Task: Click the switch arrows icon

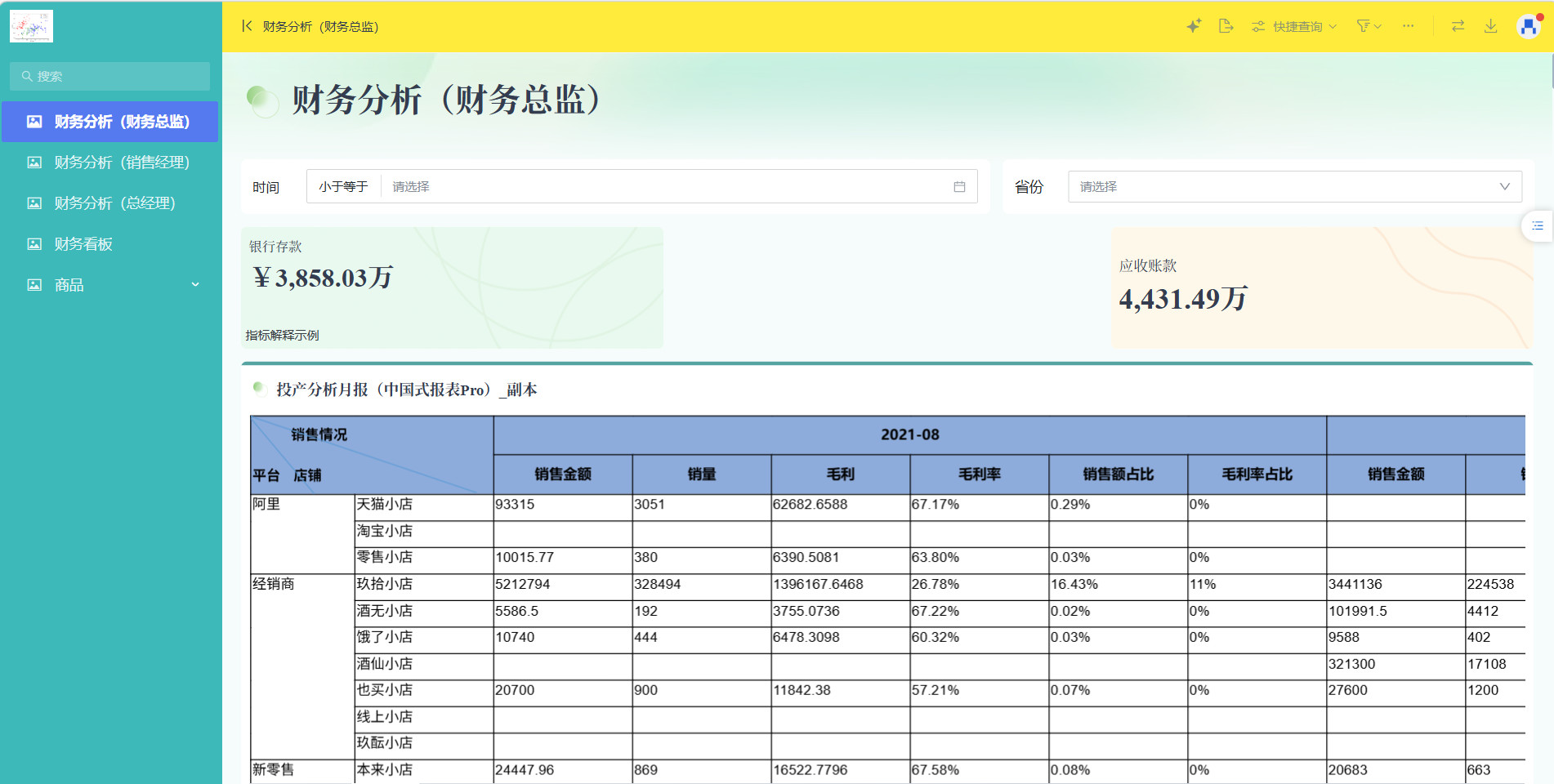Action: (x=1458, y=26)
